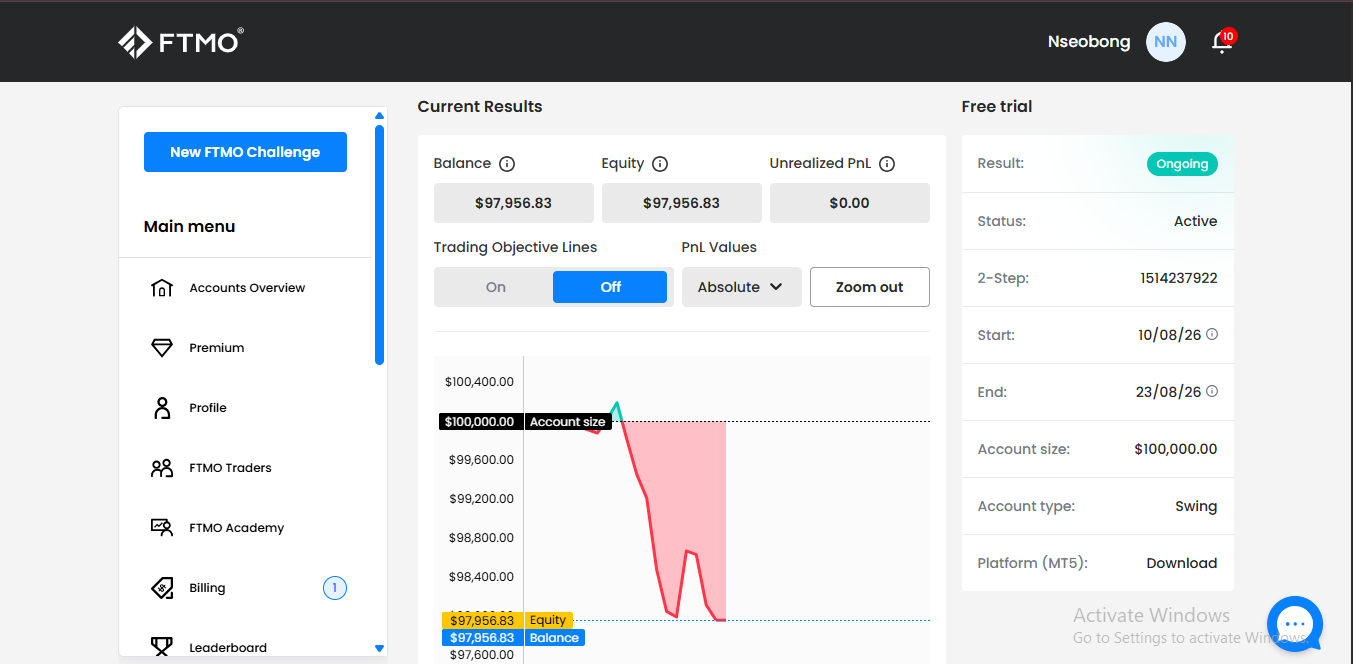
Task: Click the End date 23/08/26
Action: (x=1169, y=392)
